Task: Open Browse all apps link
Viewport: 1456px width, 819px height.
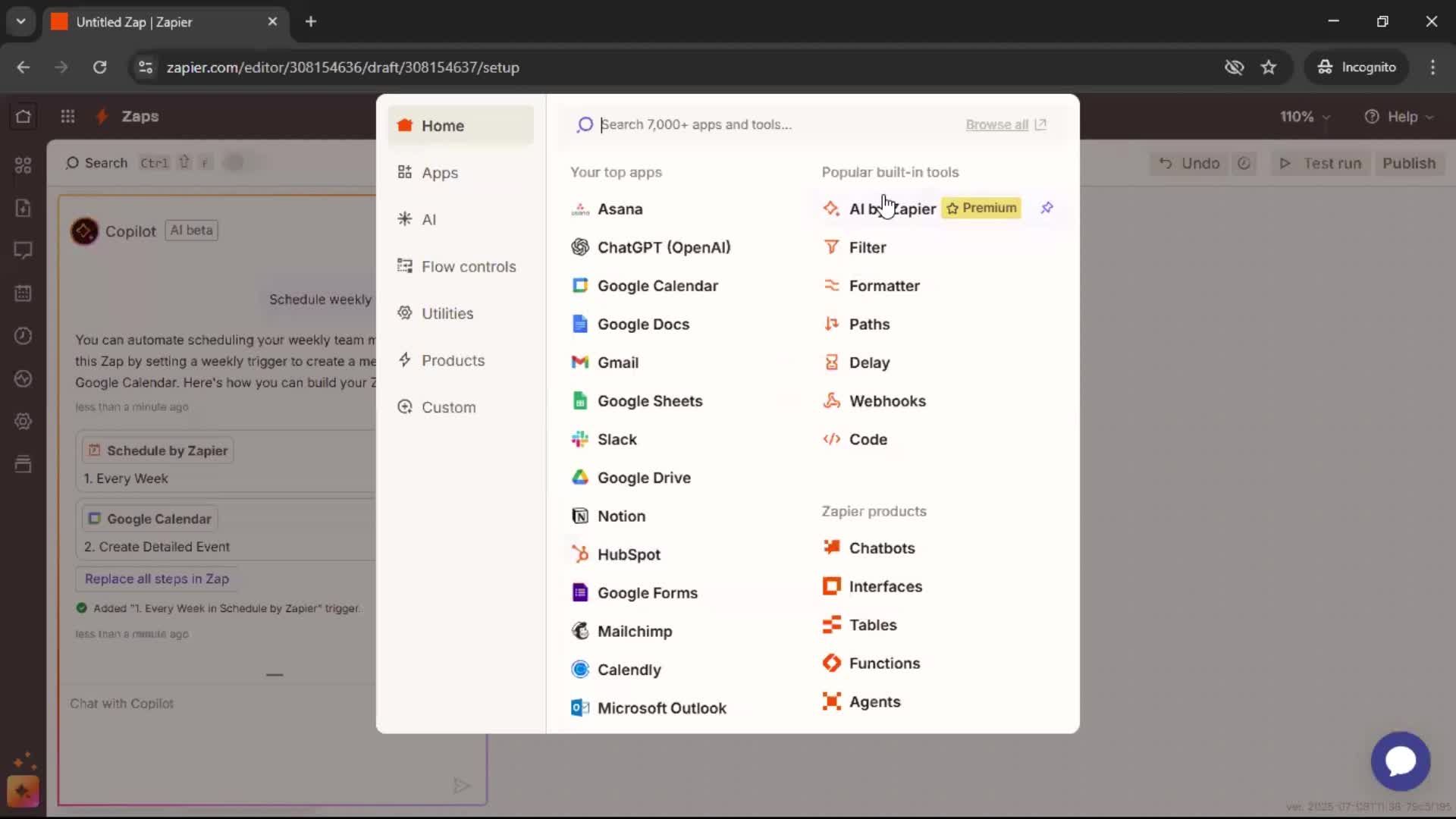Action: (1006, 124)
